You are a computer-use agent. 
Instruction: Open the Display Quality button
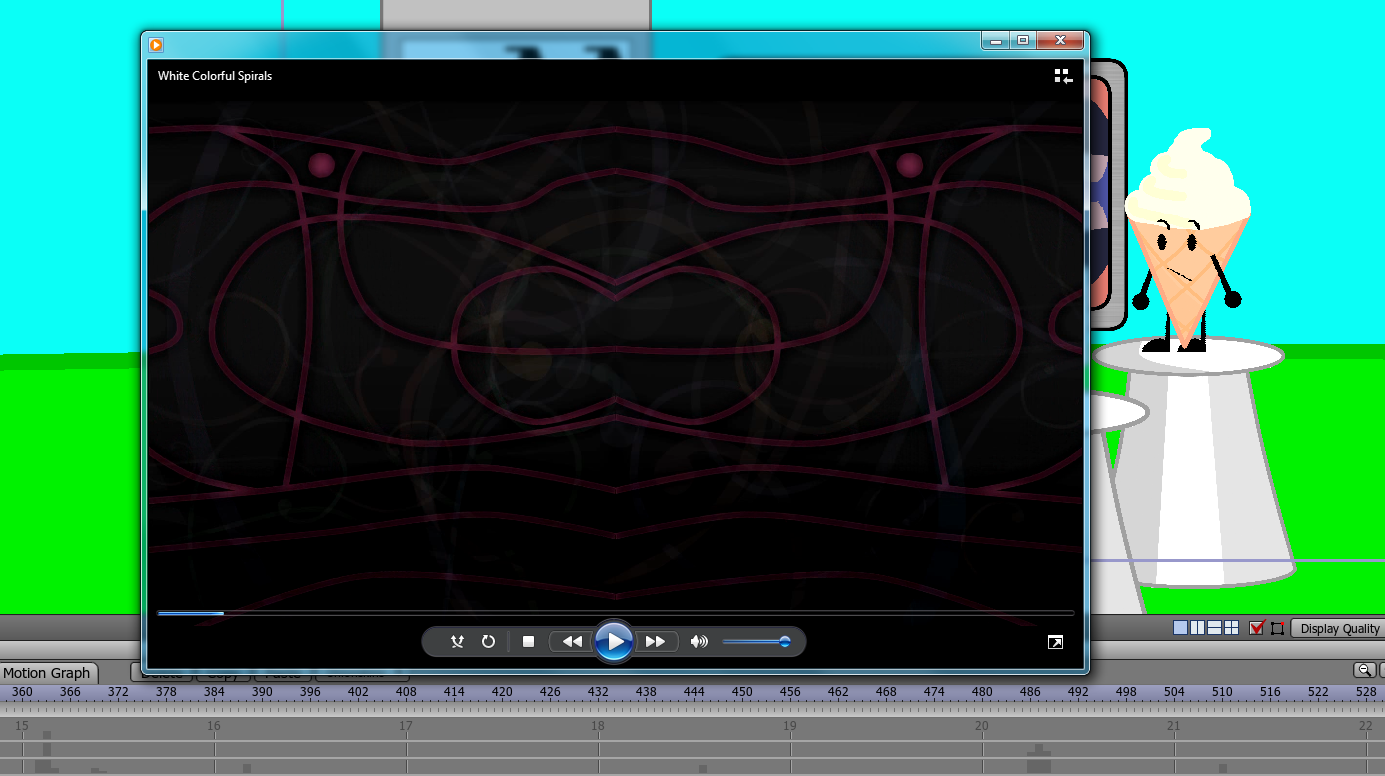tap(1339, 628)
